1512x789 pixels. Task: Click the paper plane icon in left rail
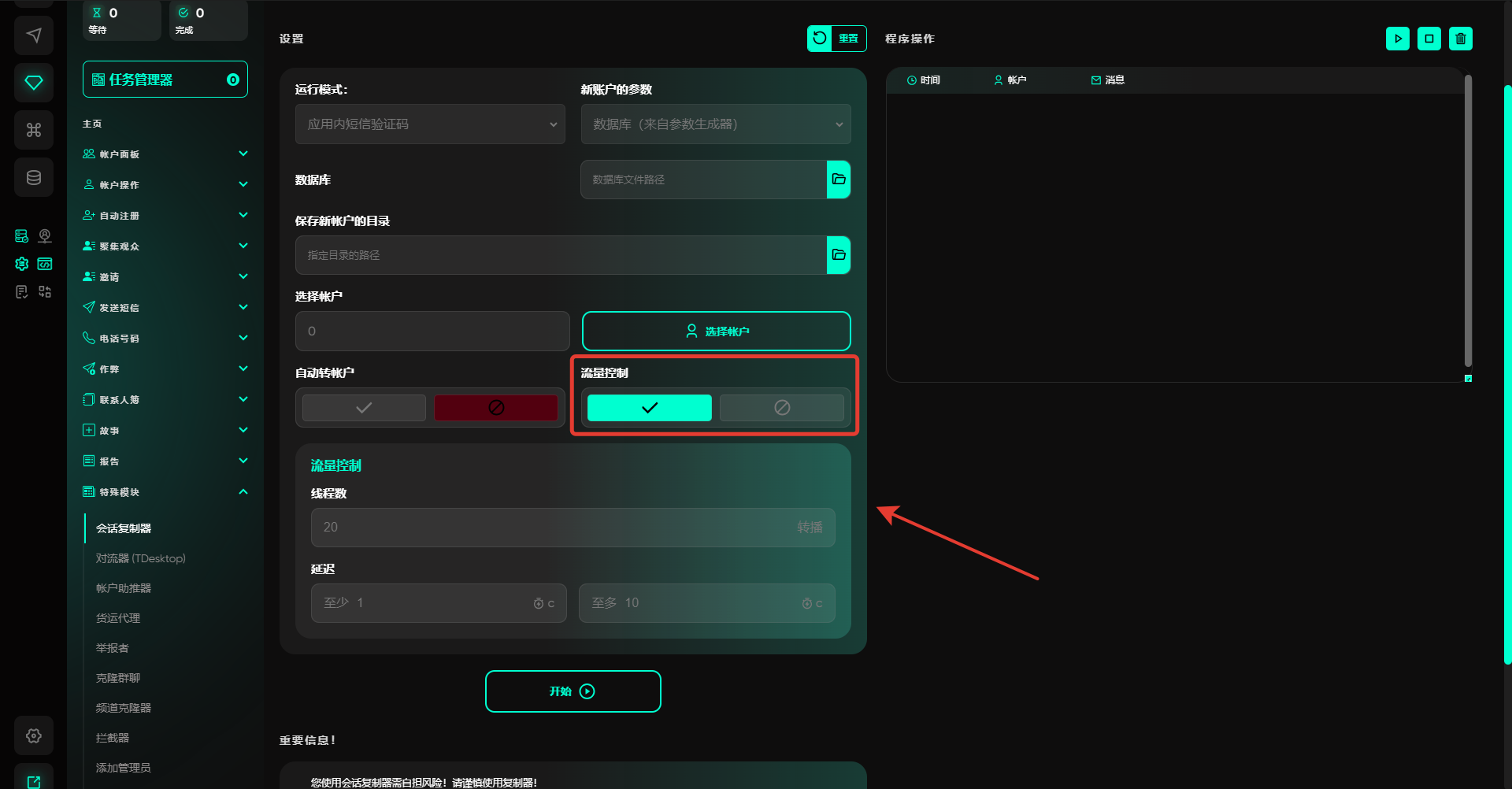[x=34, y=35]
